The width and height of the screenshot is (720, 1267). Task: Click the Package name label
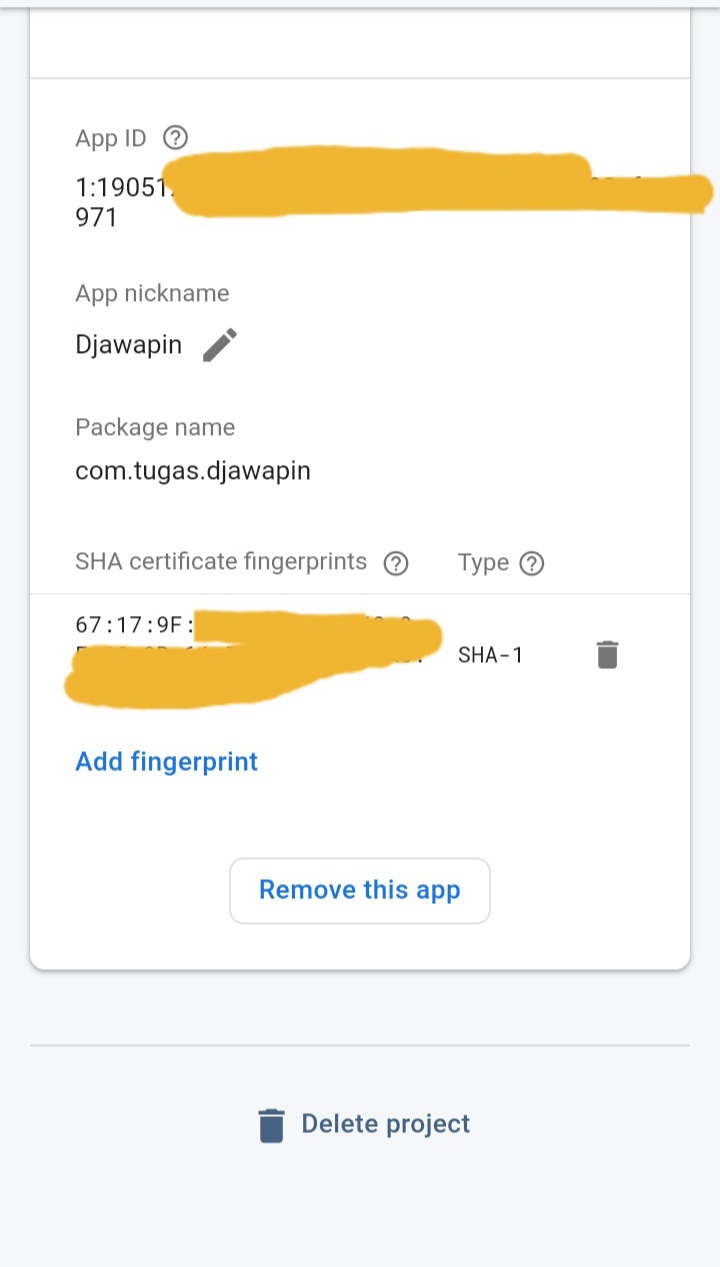click(x=155, y=427)
